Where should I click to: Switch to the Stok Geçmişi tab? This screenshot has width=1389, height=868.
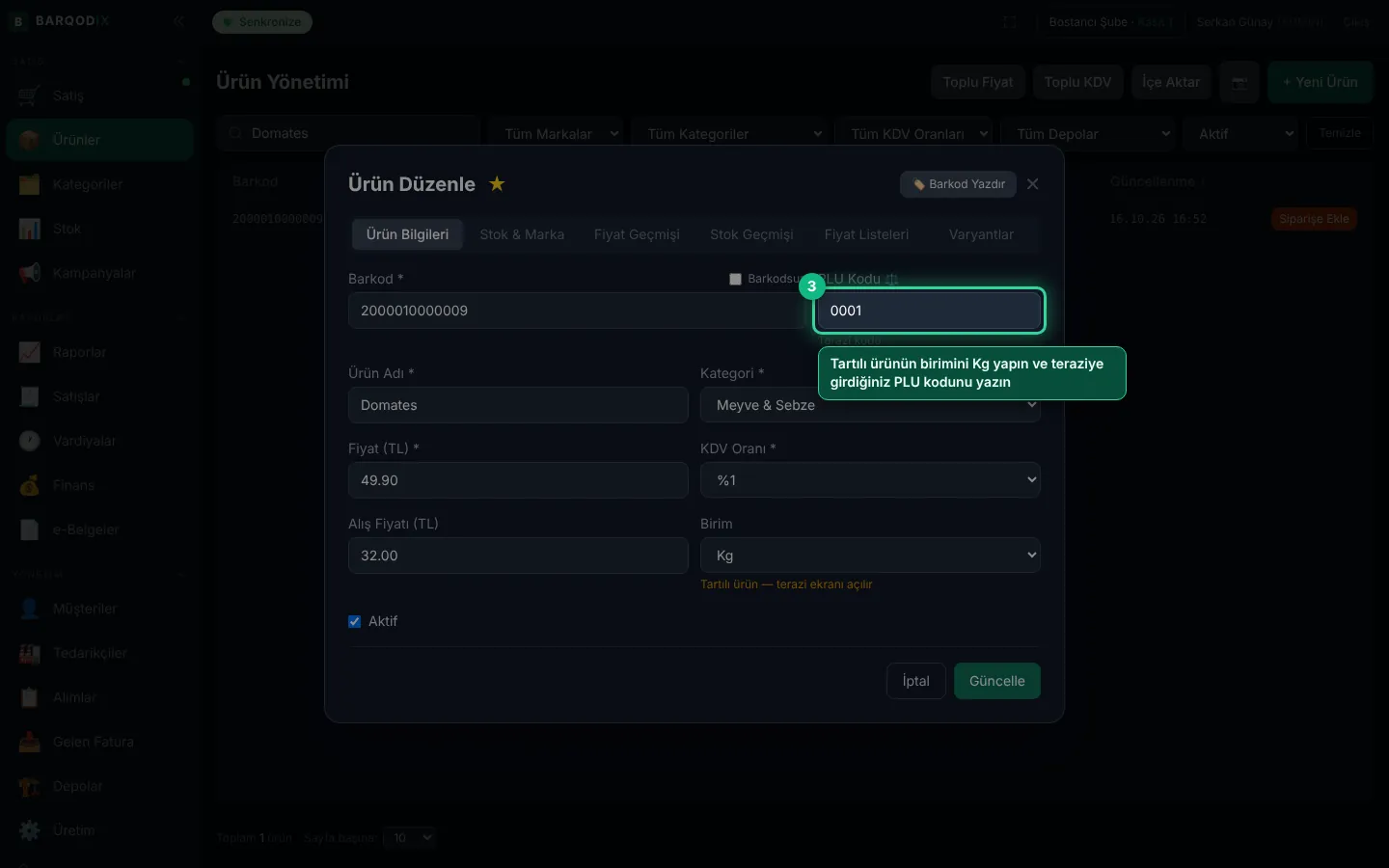click(x=751, y=234)
